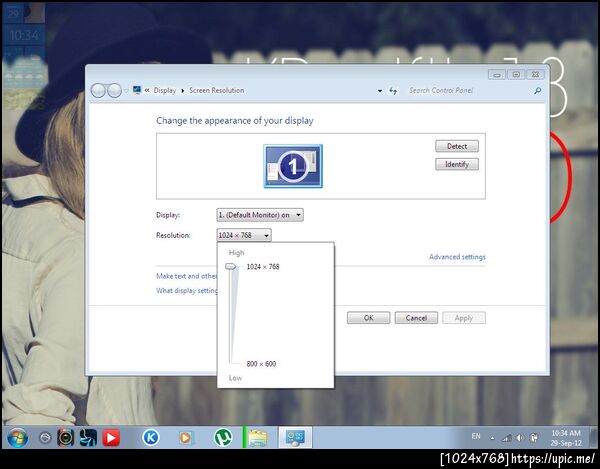Select monitor 1 thumbnail
This screenshot has height=469, width=600.
293,166
